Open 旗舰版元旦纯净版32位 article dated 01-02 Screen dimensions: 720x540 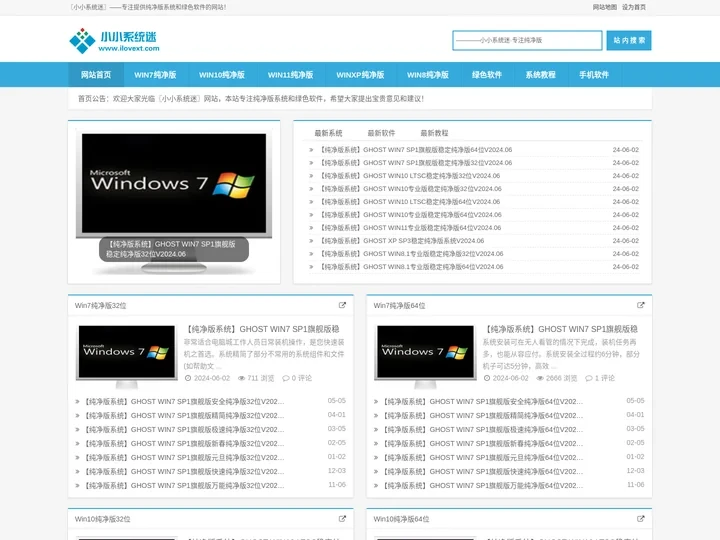coord(184,457)
